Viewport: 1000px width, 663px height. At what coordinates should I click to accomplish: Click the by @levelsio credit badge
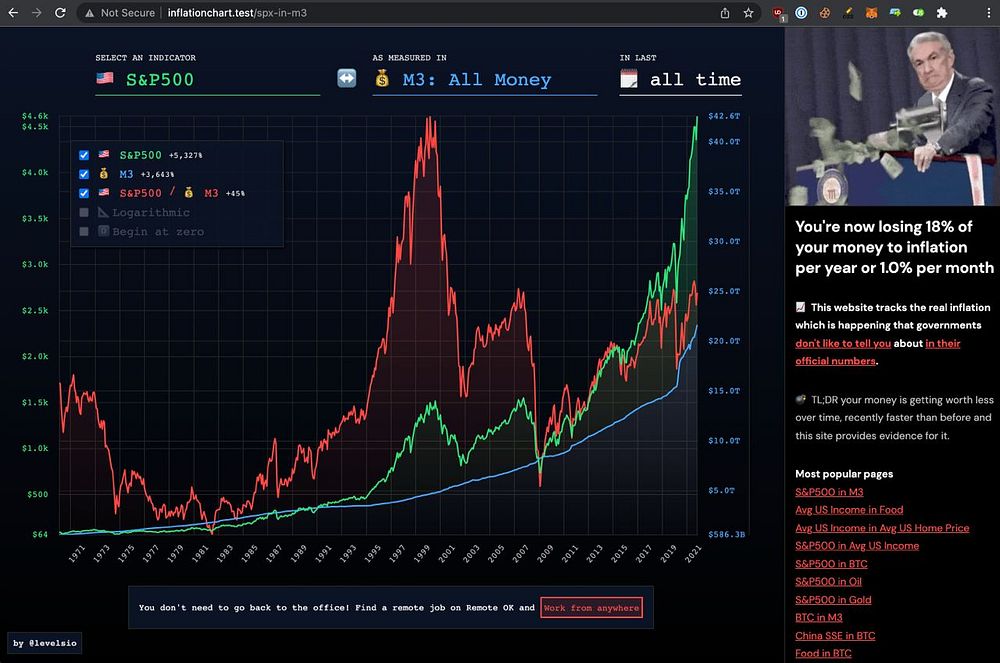pos(45,643)
